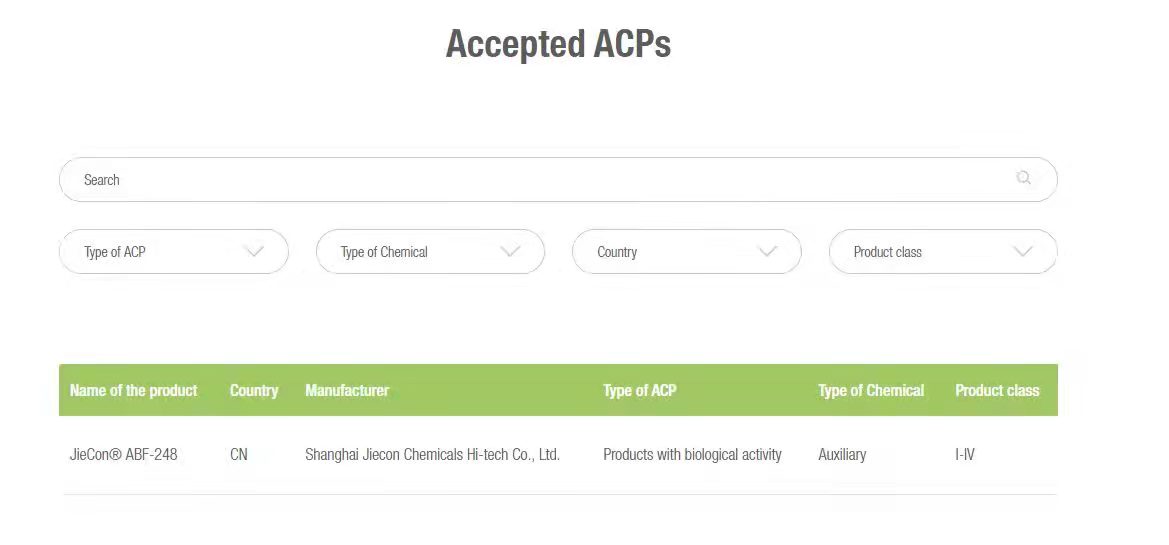Click the Product class table header

click(997, 390)
